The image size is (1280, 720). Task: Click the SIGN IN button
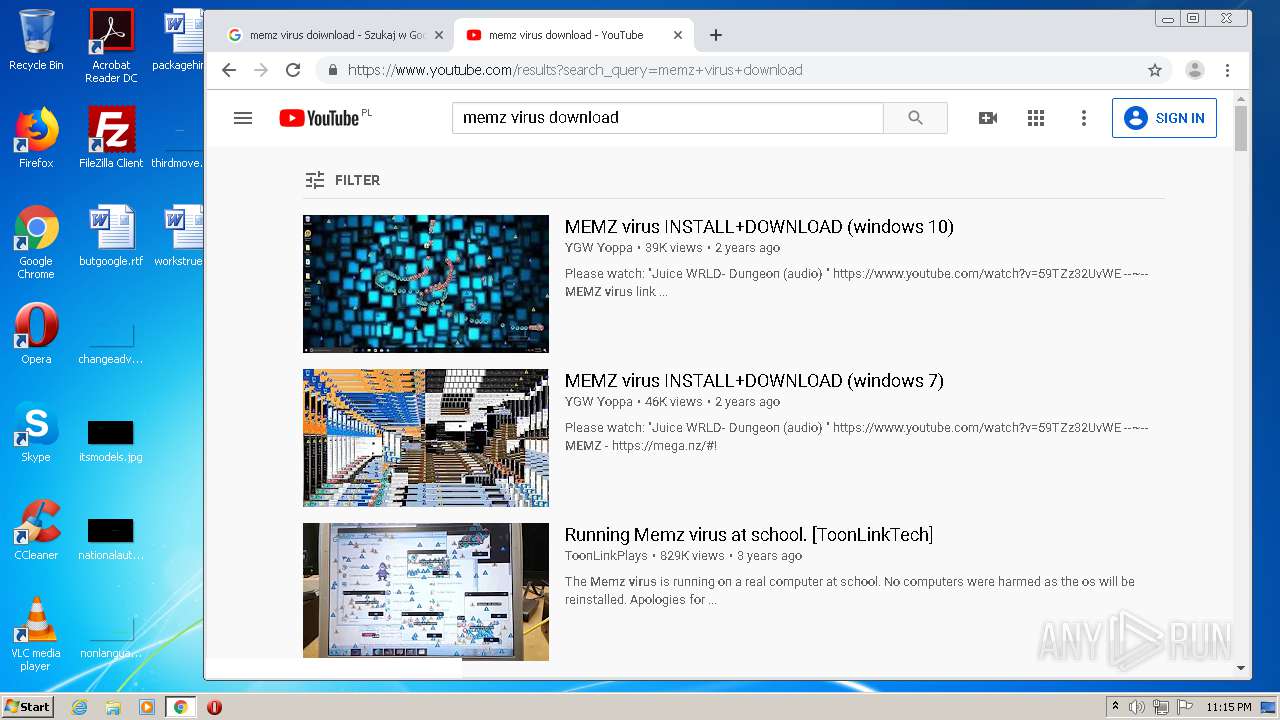[x=1164, y=118]
